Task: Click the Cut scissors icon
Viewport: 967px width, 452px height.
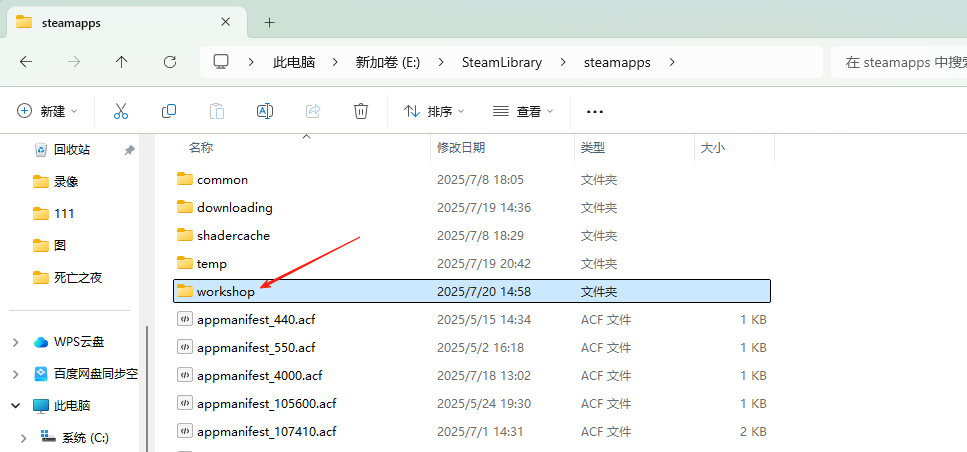Action: point(121,111)
